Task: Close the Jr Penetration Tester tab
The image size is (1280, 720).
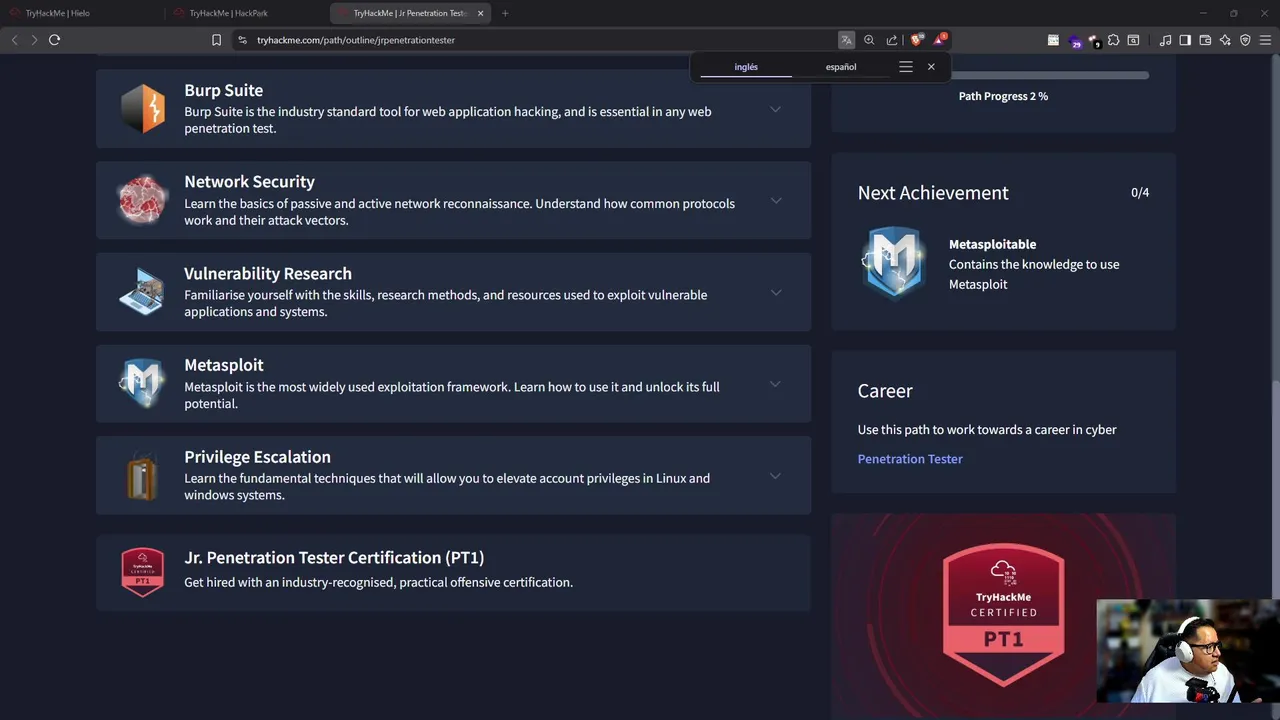Action: point(480,13)
